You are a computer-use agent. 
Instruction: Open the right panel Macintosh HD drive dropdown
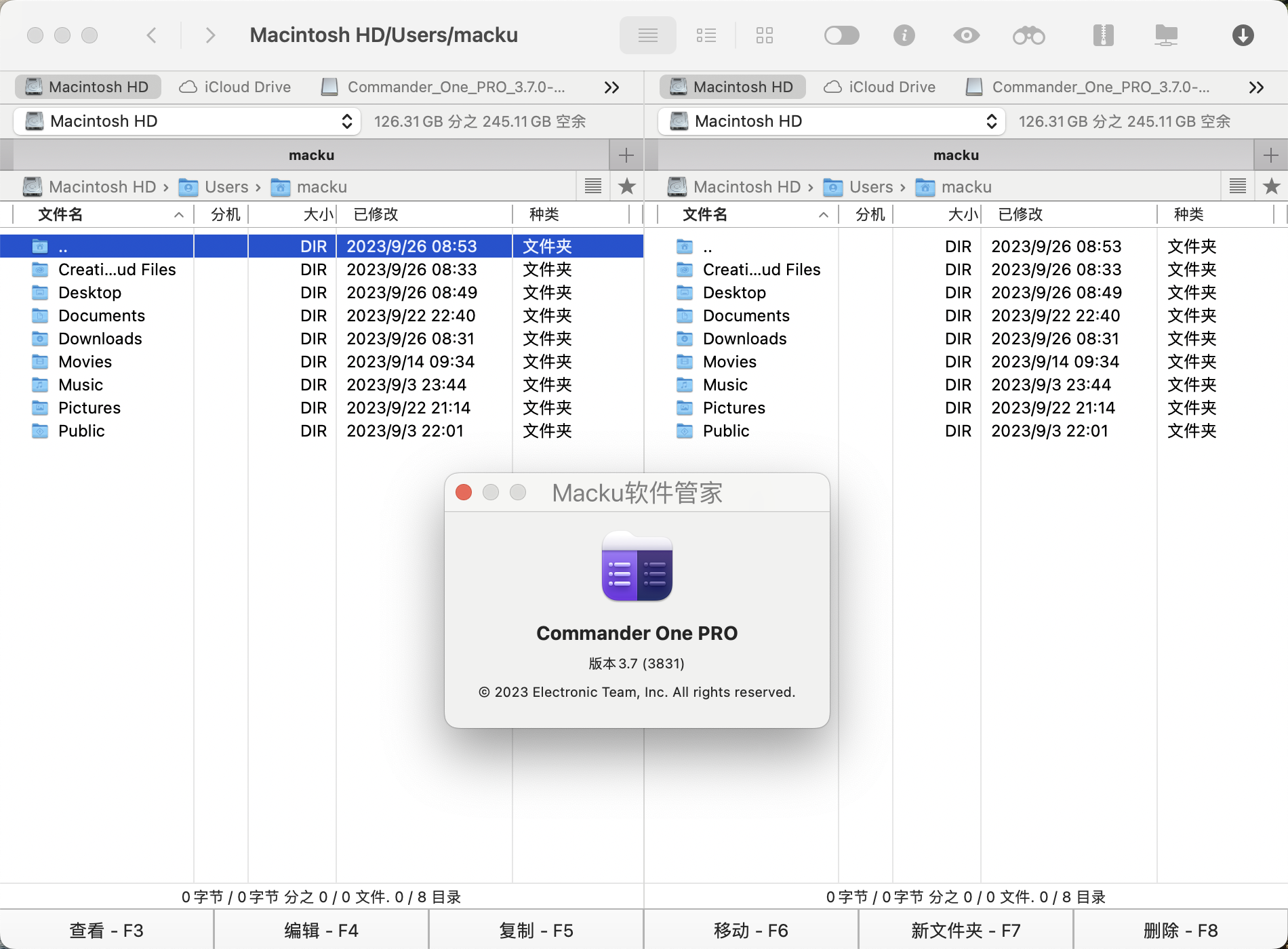coord(832,121)
